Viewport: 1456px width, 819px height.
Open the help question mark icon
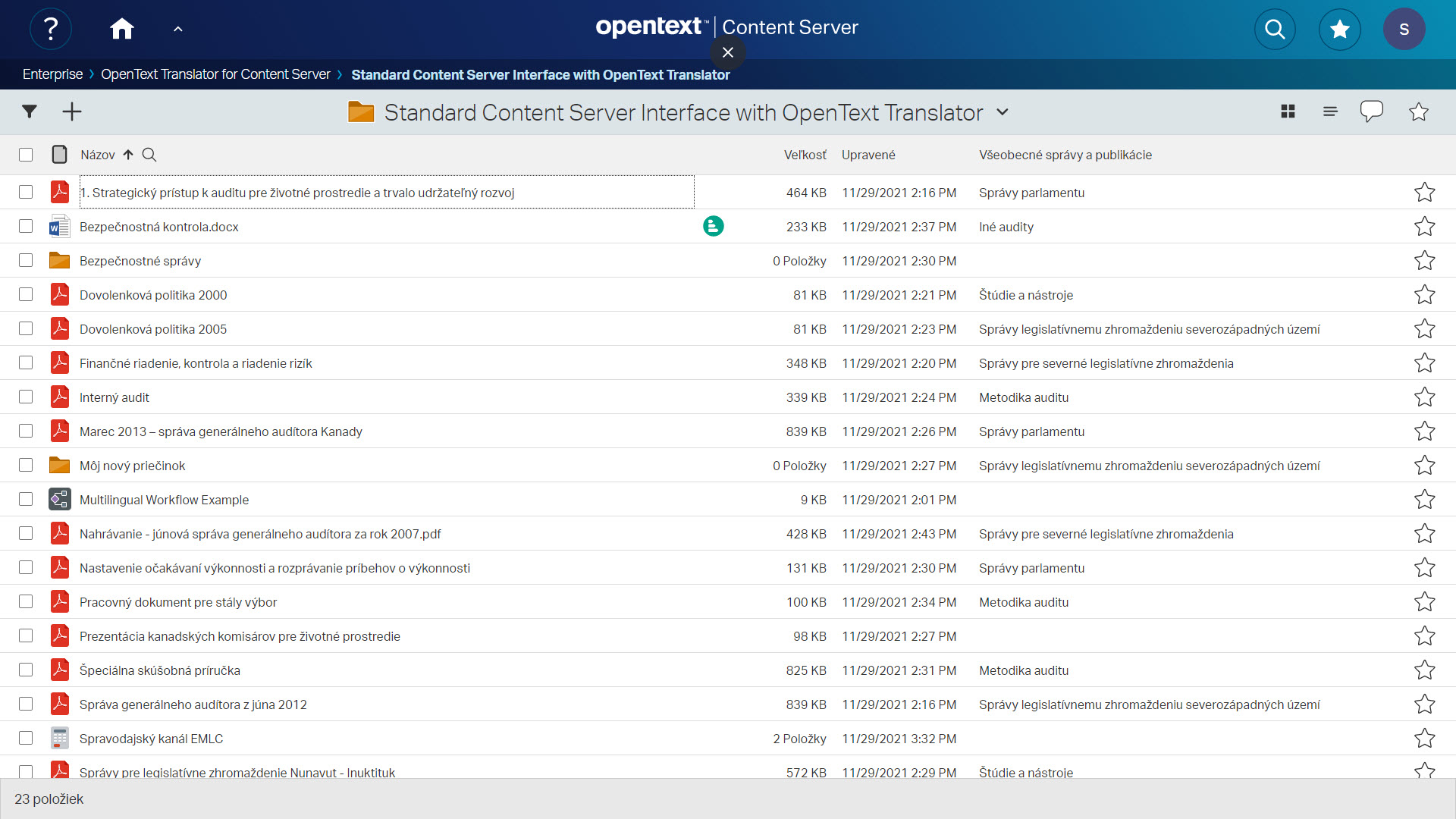51,29
